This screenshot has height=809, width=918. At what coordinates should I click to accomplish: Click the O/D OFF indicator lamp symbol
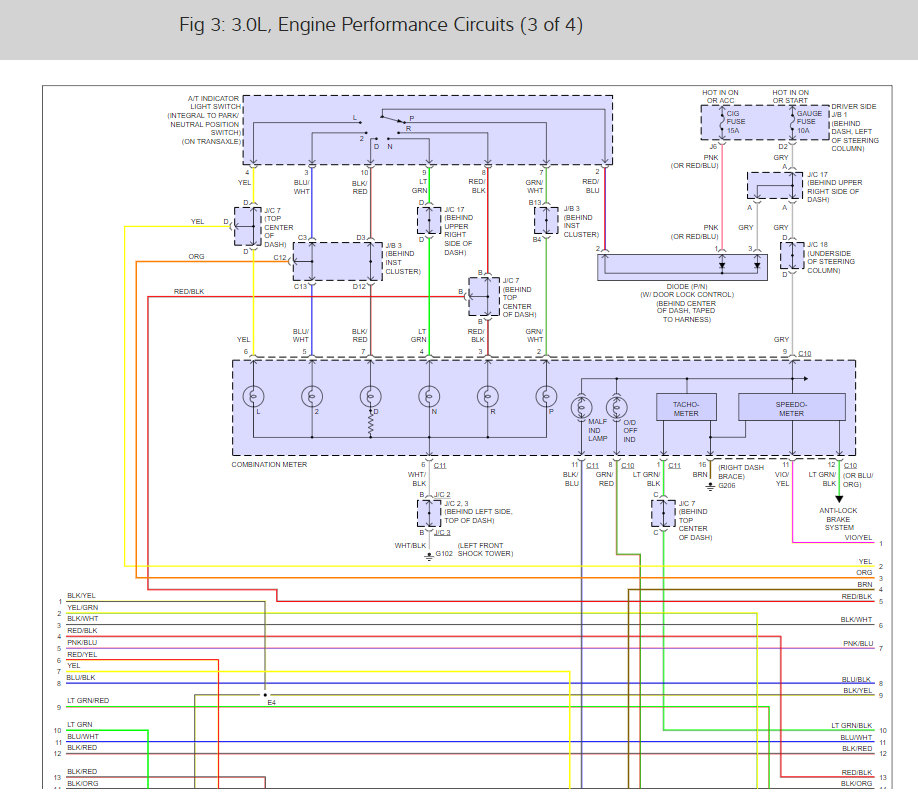coord(616,407)
